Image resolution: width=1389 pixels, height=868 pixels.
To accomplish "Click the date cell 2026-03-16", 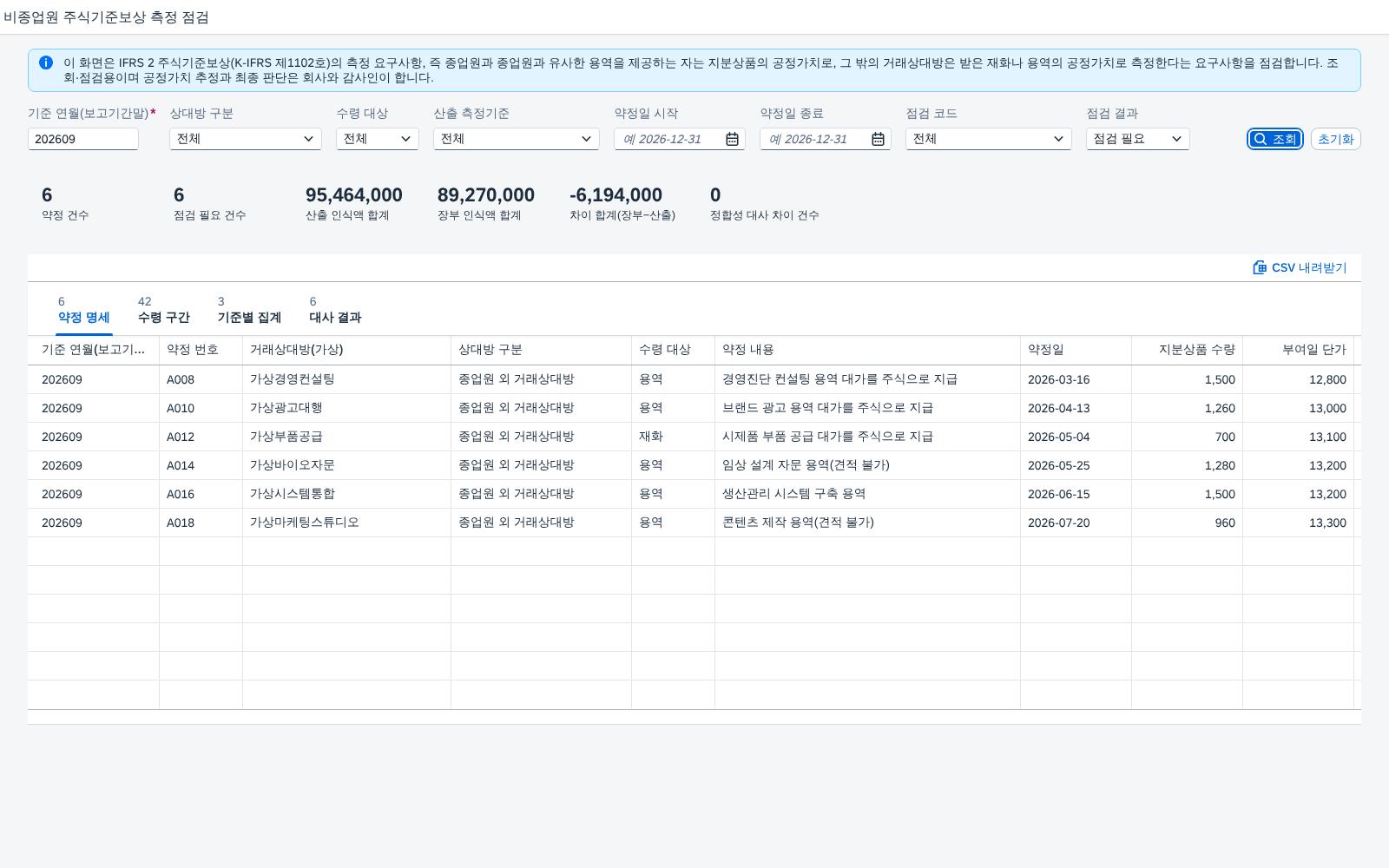I will (x=1076, y=379).
